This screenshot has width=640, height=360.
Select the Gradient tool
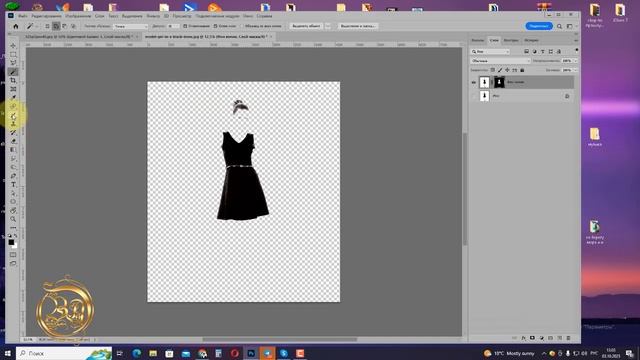click(13, 150)
